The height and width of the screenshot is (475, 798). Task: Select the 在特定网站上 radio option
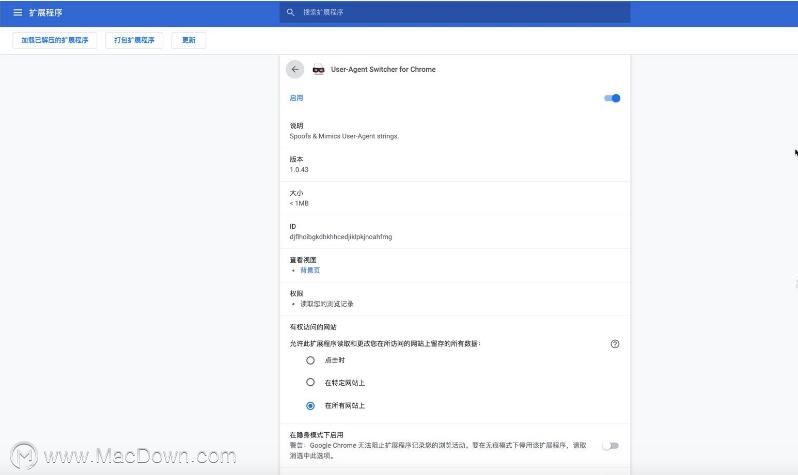click(310, 382)
